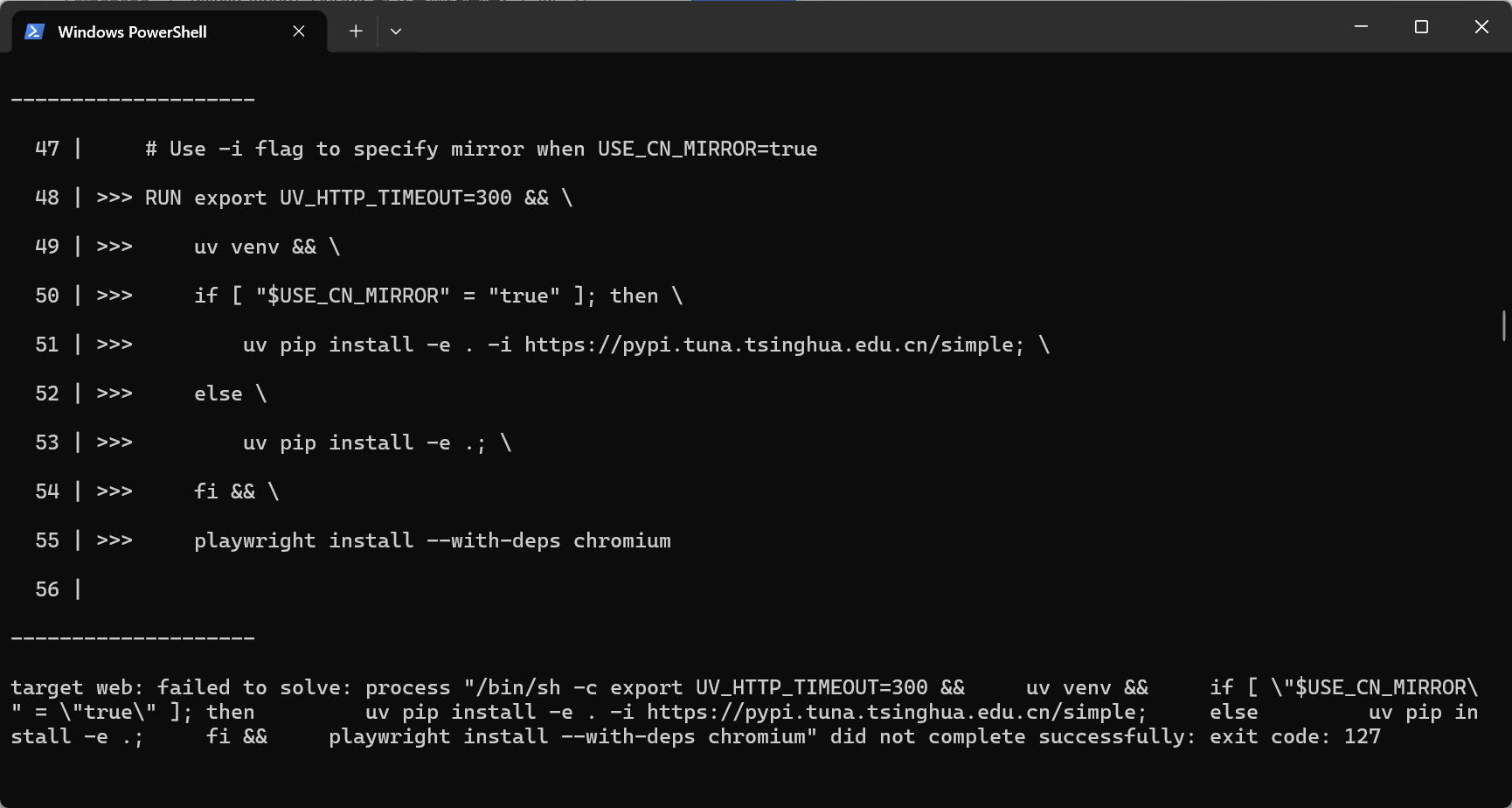Minimize the terminal window
This screenshot has height=808, width=1512.
click(1361, 27)
